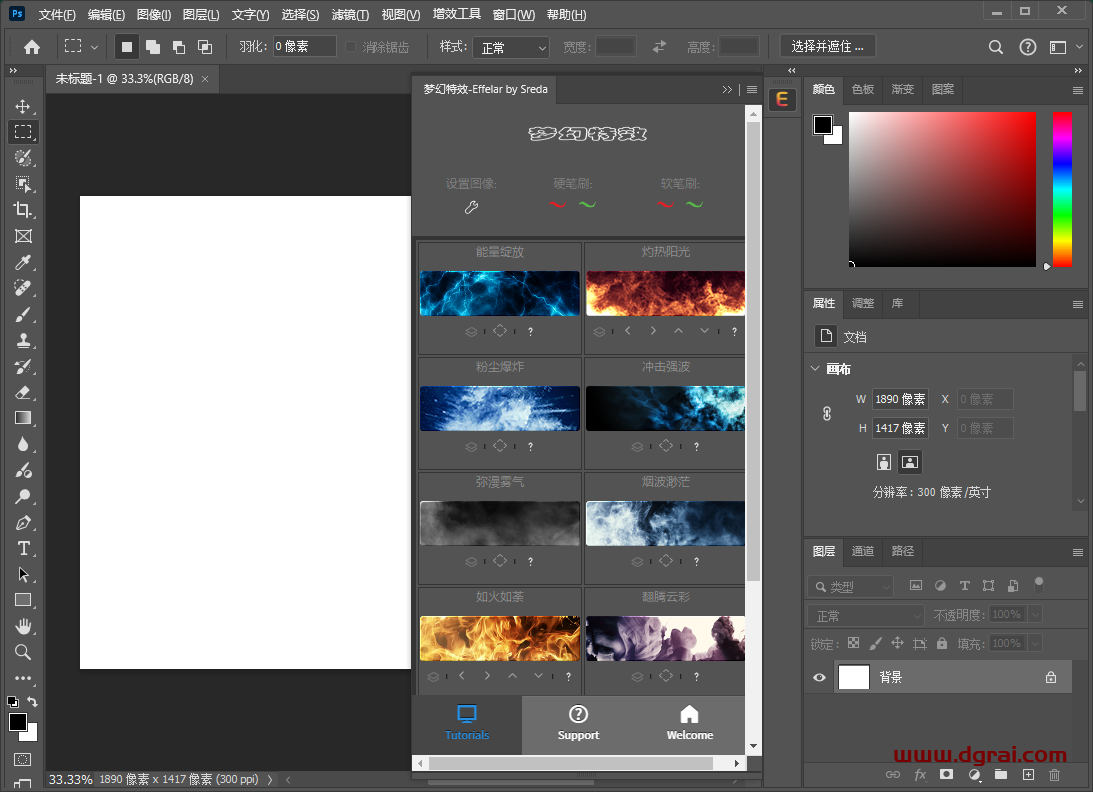The image size is (1093, 792).
Task: Select the Pen tool
Action: pyautogui.click(x=24, y=521)
